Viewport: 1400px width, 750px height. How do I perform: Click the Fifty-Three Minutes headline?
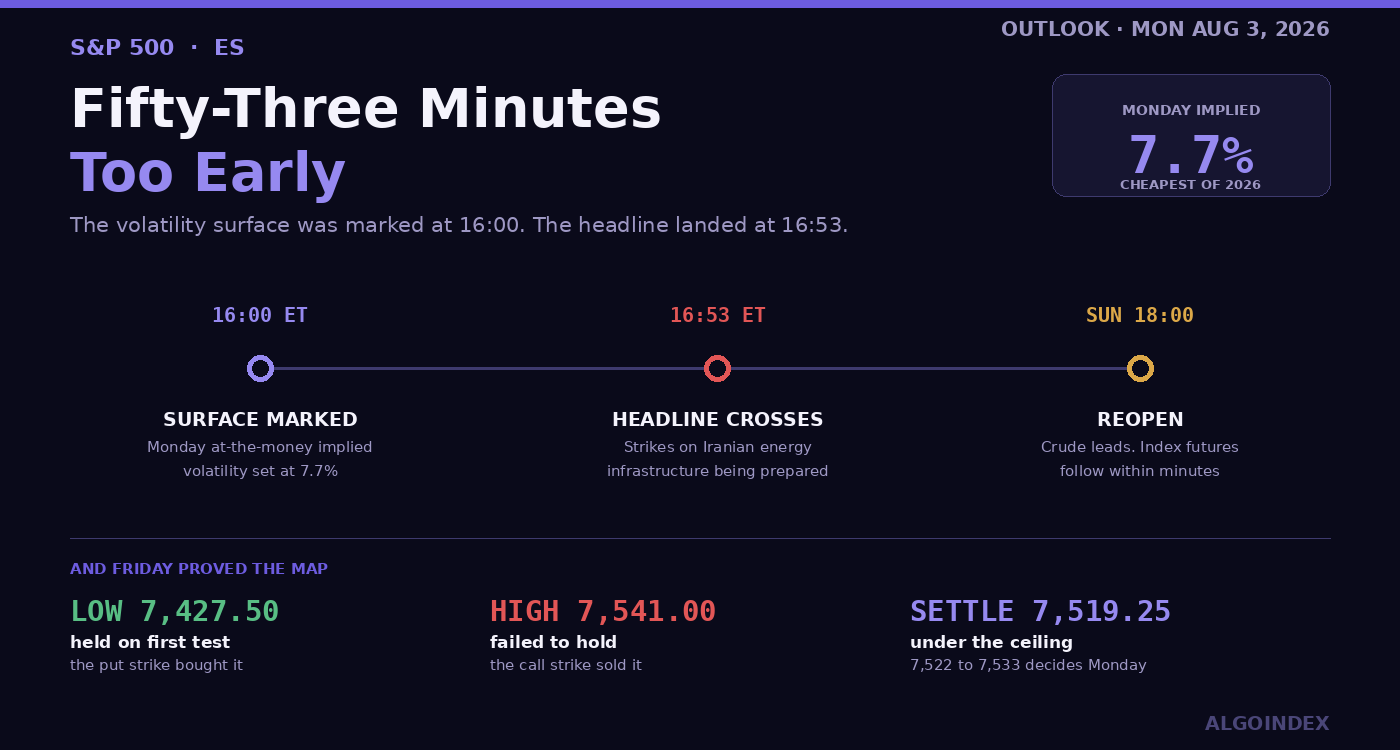click(366, 109)
